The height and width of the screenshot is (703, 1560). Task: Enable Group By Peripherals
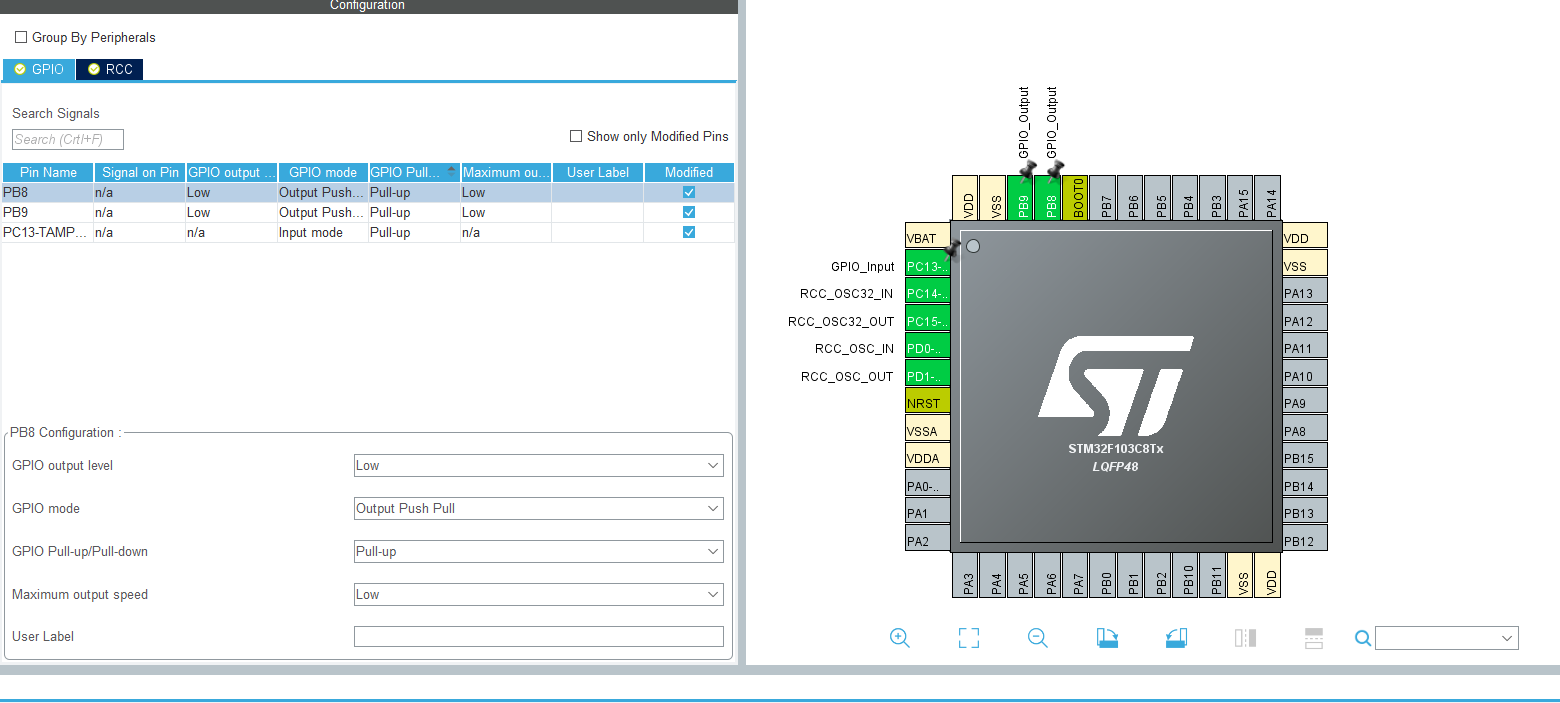coord(21,37)
